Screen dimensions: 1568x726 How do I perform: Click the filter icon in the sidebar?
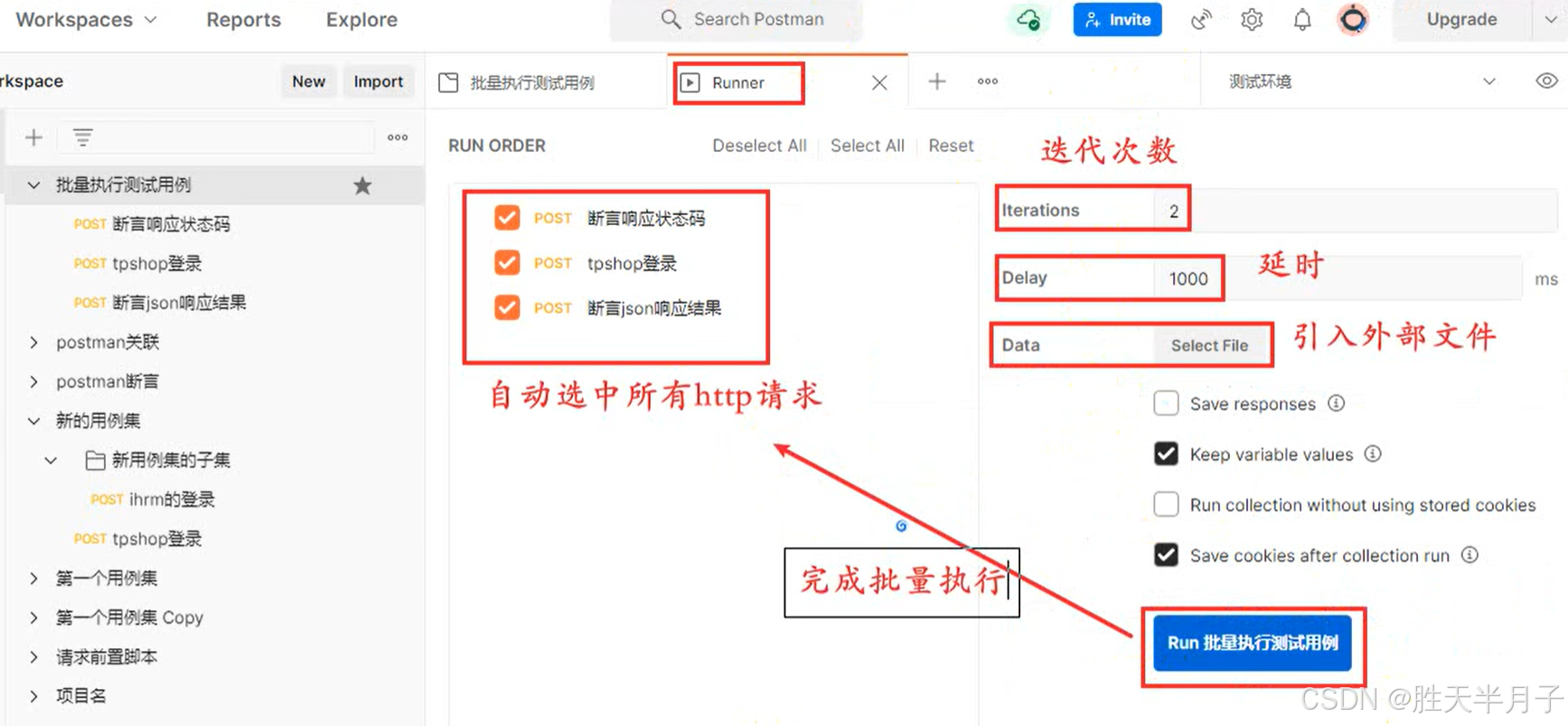82,137
